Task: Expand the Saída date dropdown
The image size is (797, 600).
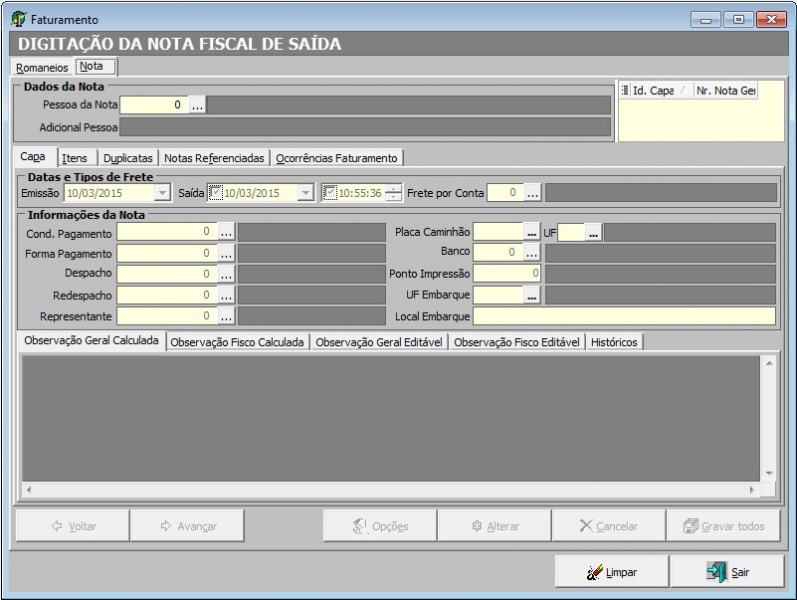Action: pyautogui.click(x=305, y=193)
